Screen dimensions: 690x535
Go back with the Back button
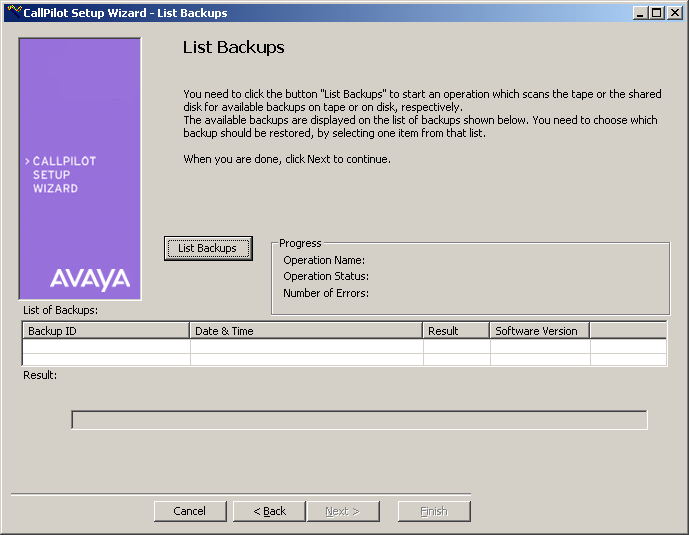tap(269, 511)
